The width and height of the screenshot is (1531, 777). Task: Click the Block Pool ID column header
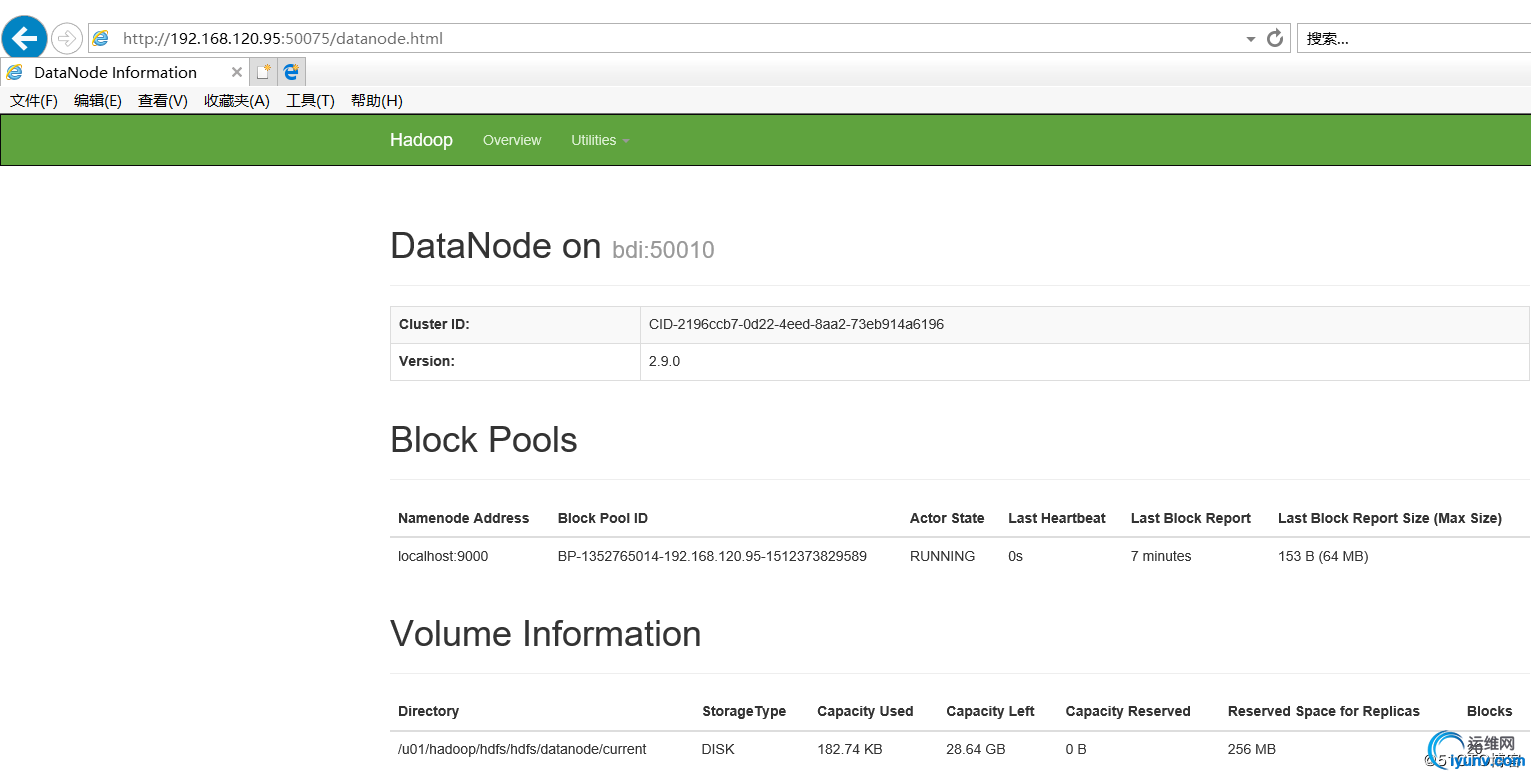(603, 518)
